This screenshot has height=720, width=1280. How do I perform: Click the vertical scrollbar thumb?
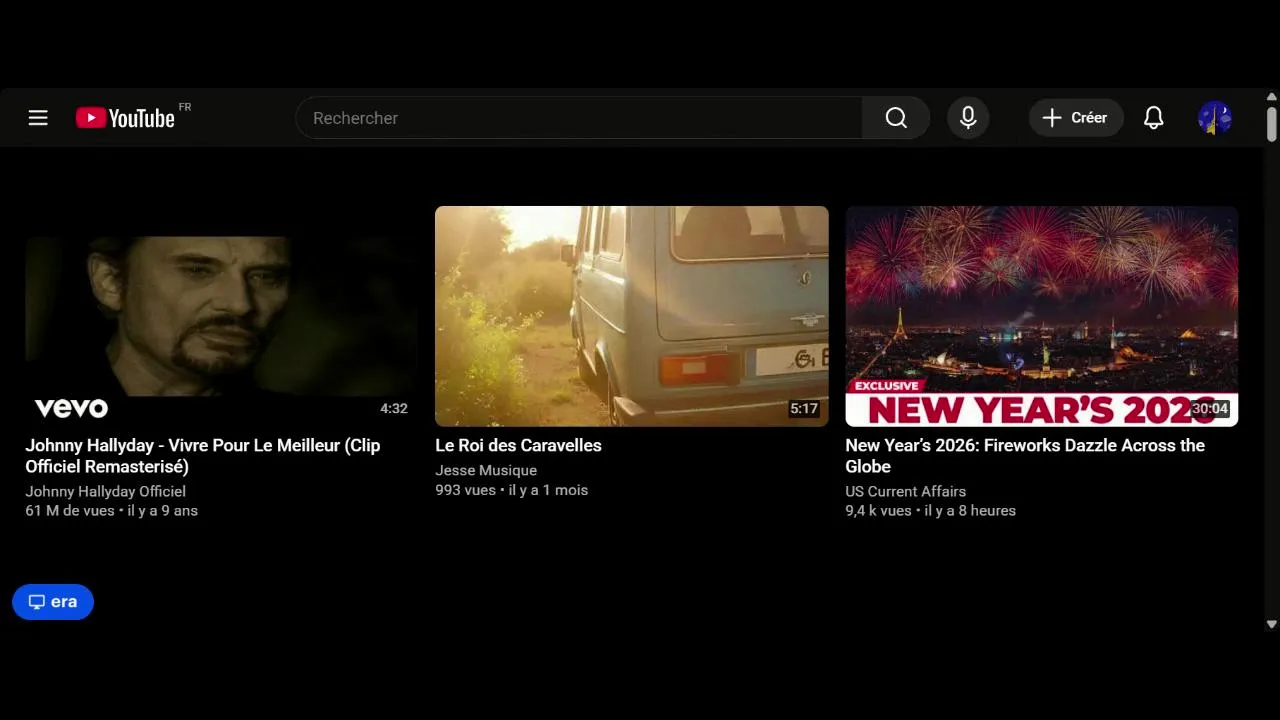(x=1272, y=124)
